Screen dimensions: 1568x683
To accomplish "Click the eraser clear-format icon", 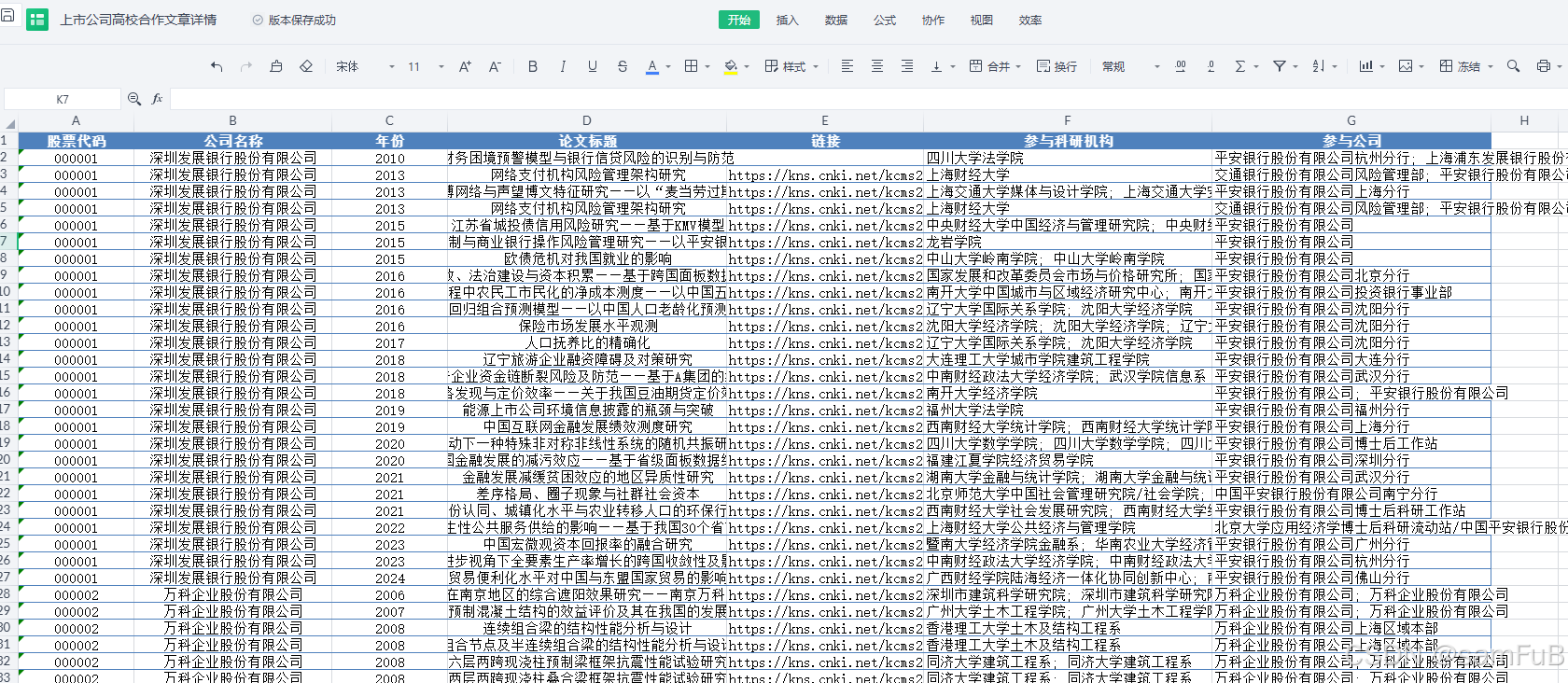I will click(x=306, y=66).
